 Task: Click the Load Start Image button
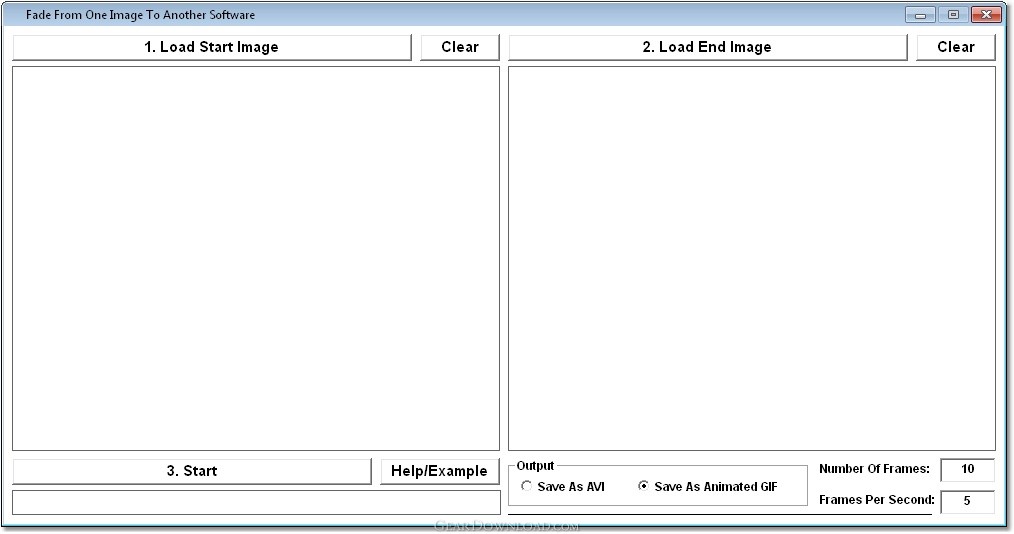point(212,47)
